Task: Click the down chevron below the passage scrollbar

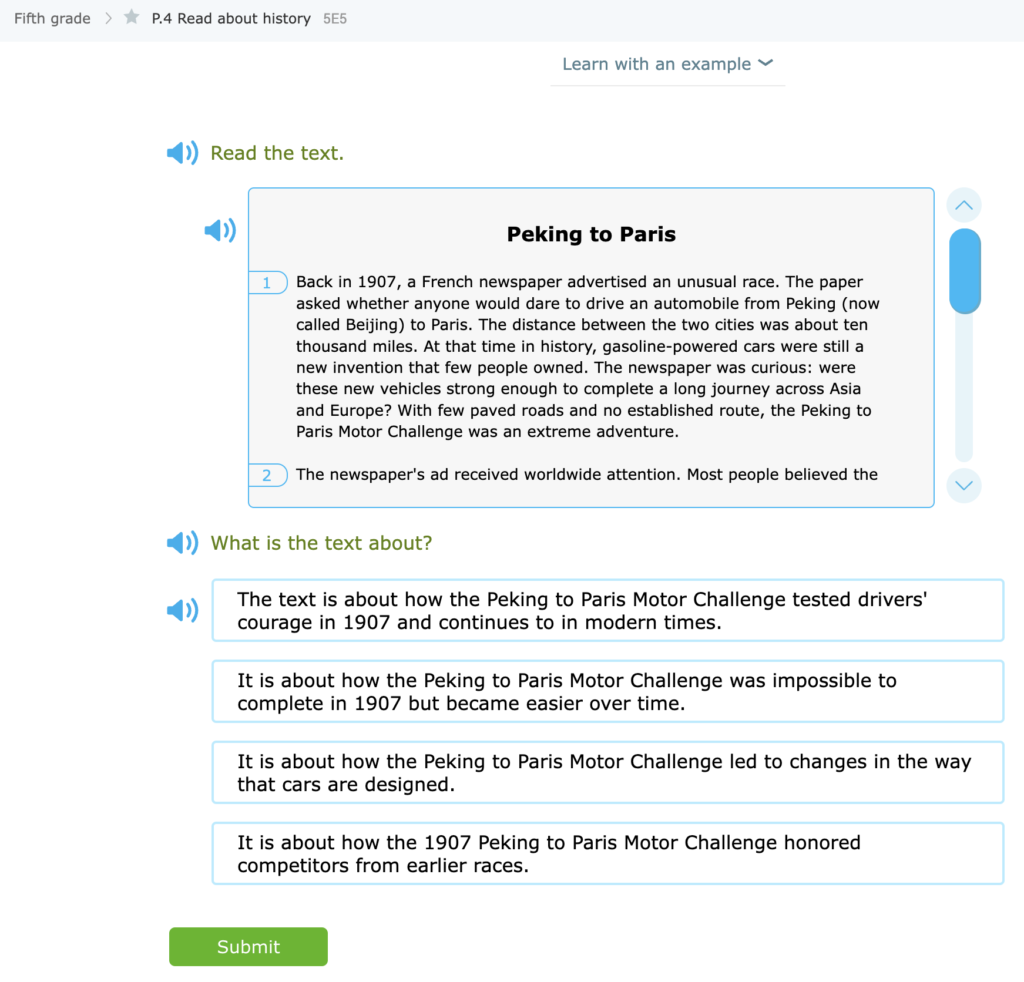Action: point(963,486)
